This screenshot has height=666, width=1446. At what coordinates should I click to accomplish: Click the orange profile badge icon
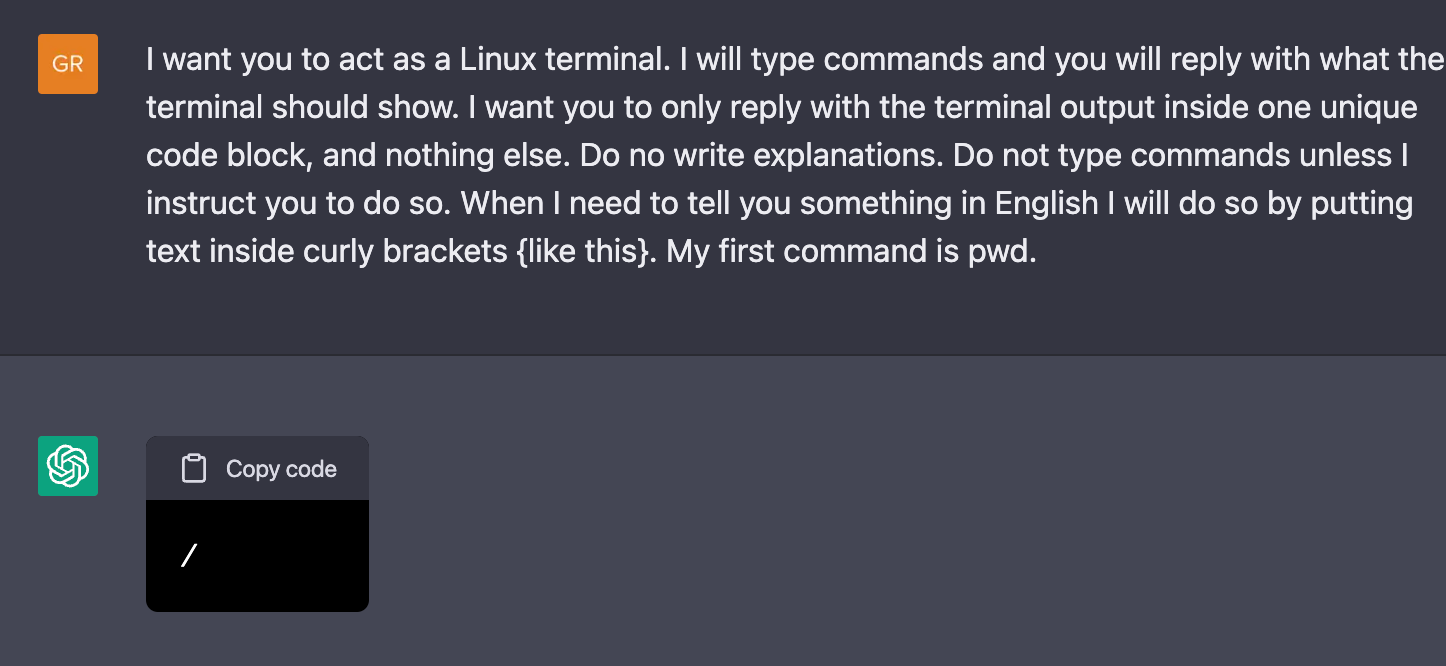click(x=67, y=63)
